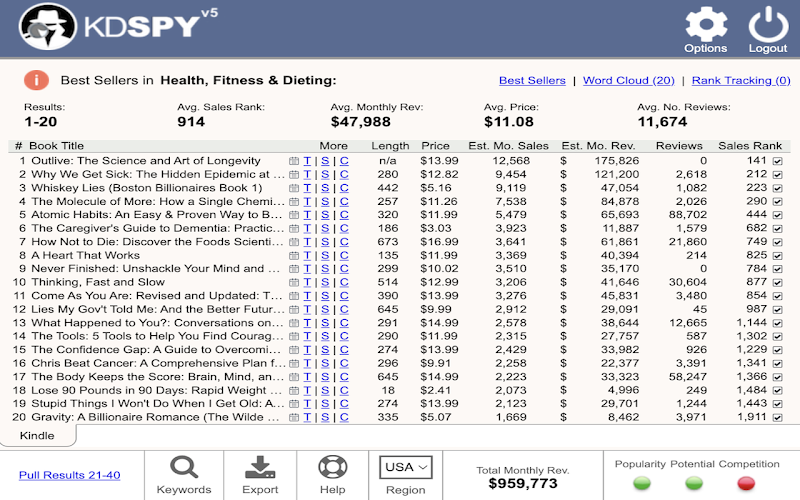The image size is (800, 500).
Task: Sort by the Est. Mo. Rev. column header
Action: (598, 146)
